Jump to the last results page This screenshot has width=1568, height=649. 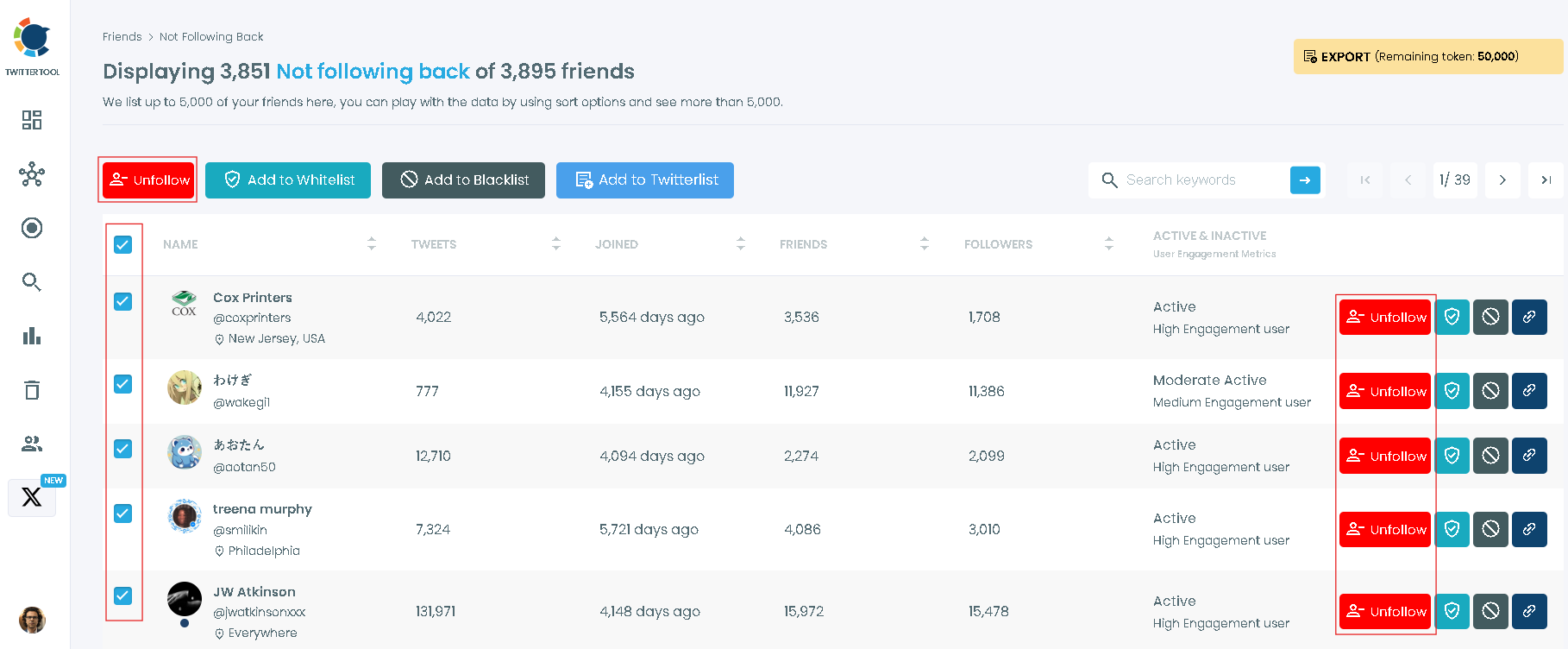tap(1546, 180)
